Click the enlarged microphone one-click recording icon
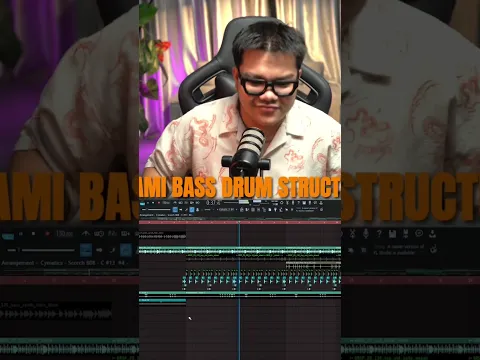The image size is (480, 360). (366, 234)
